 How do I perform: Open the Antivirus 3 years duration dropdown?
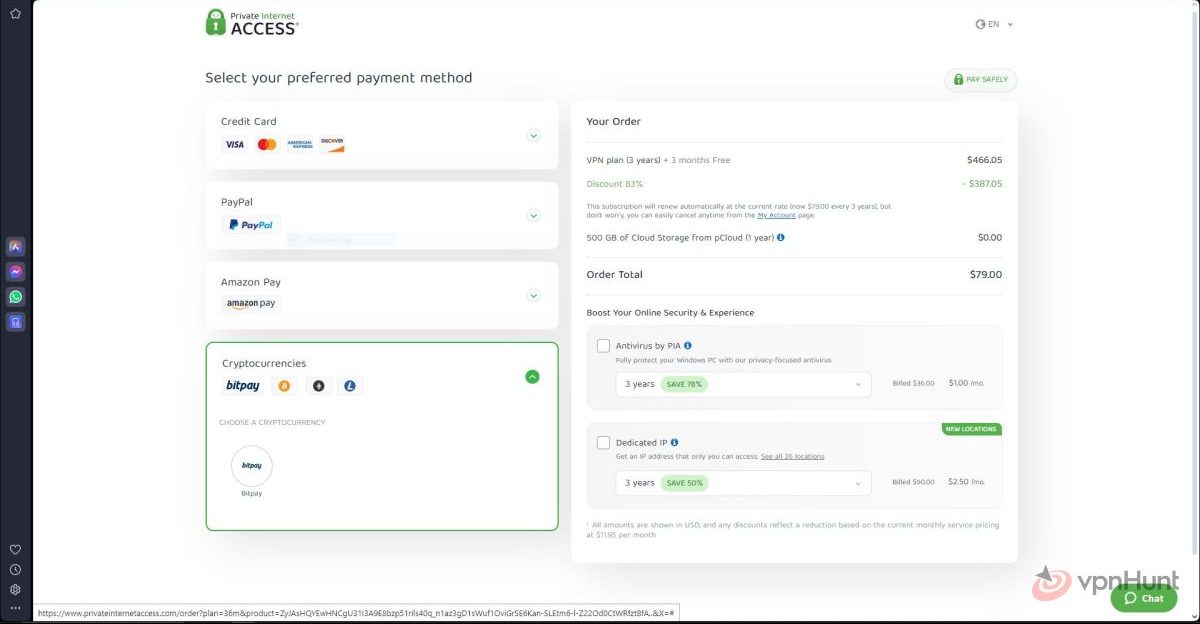click(x=743, y=384)
